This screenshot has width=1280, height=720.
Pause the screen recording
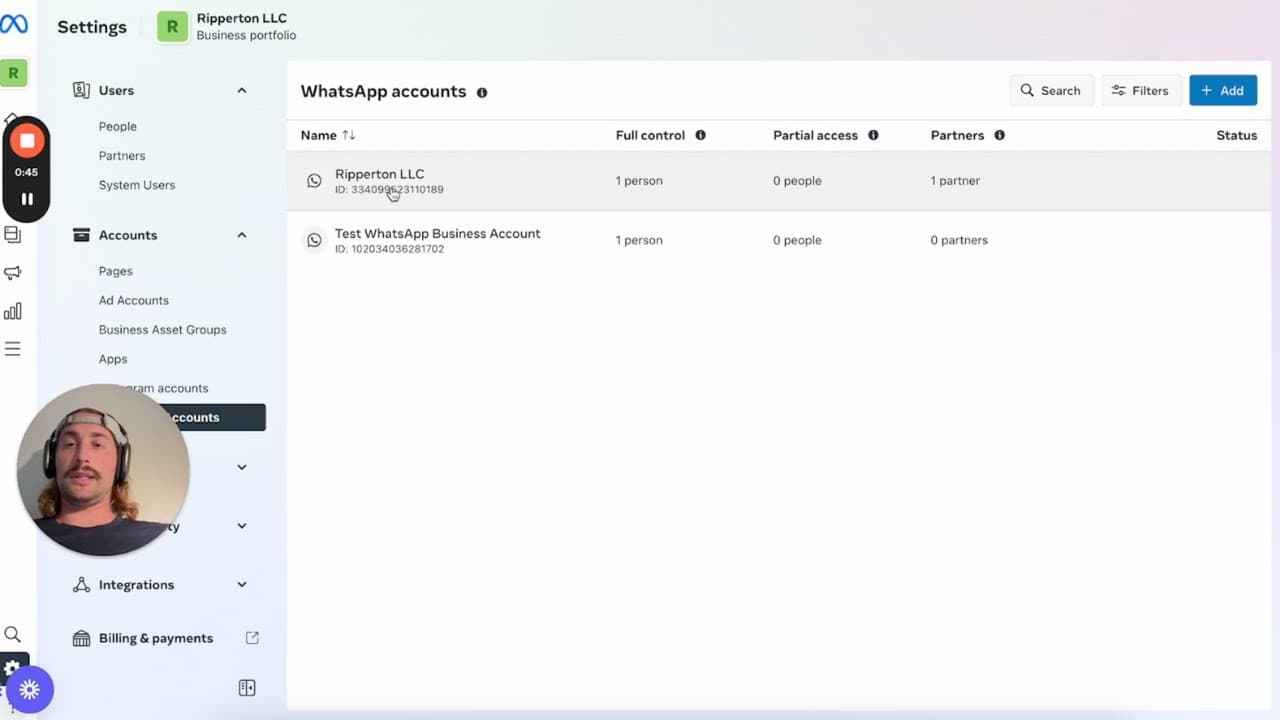27,199
